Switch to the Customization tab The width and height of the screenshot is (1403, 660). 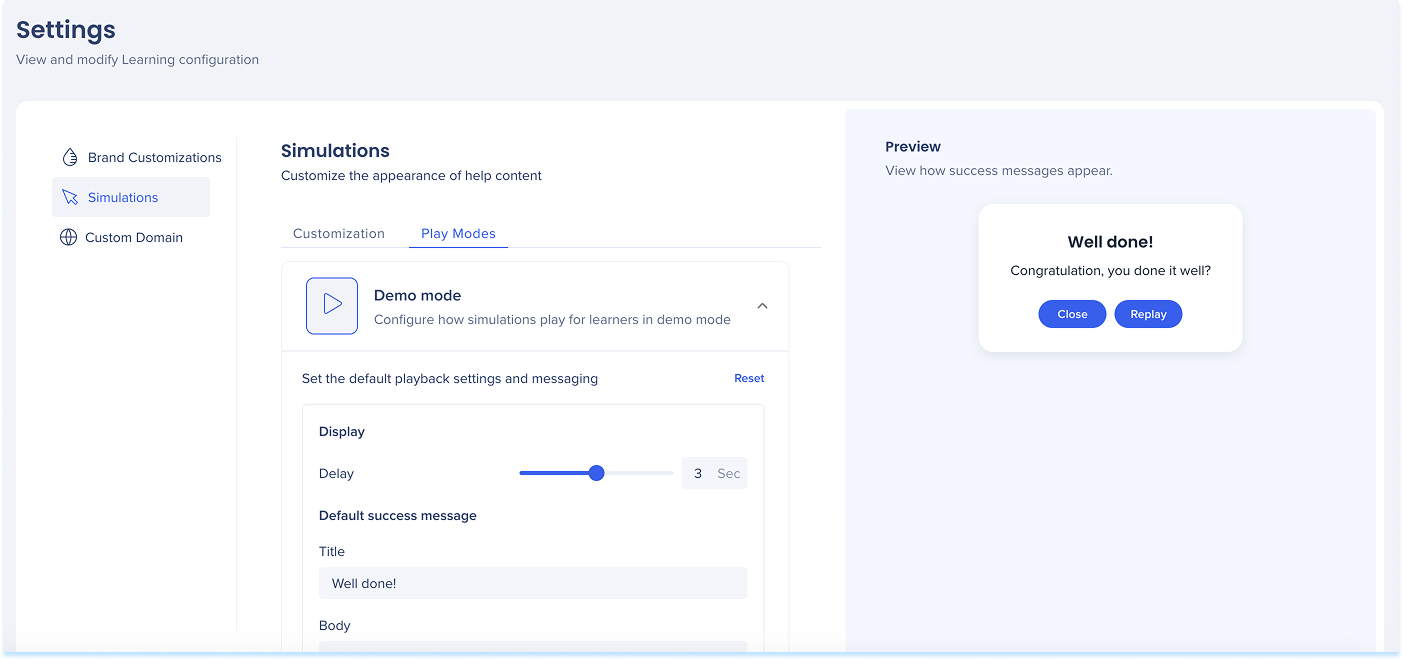pos(338,233)
